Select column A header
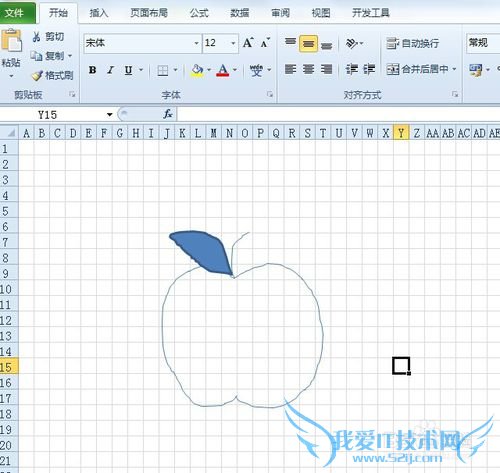 click(26, 133)
